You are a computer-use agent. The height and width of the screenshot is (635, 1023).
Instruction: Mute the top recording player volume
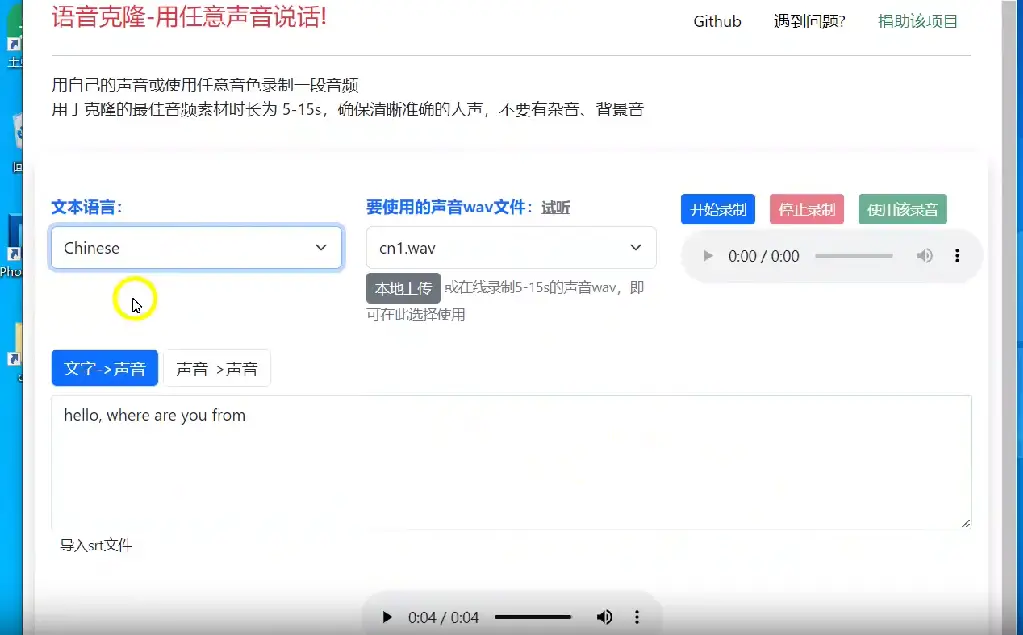pyautogui.click(x=925, y=256)
